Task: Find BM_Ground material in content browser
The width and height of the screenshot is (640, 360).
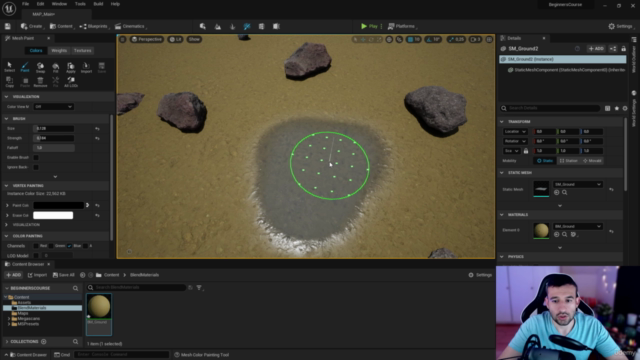Action: 564,234
